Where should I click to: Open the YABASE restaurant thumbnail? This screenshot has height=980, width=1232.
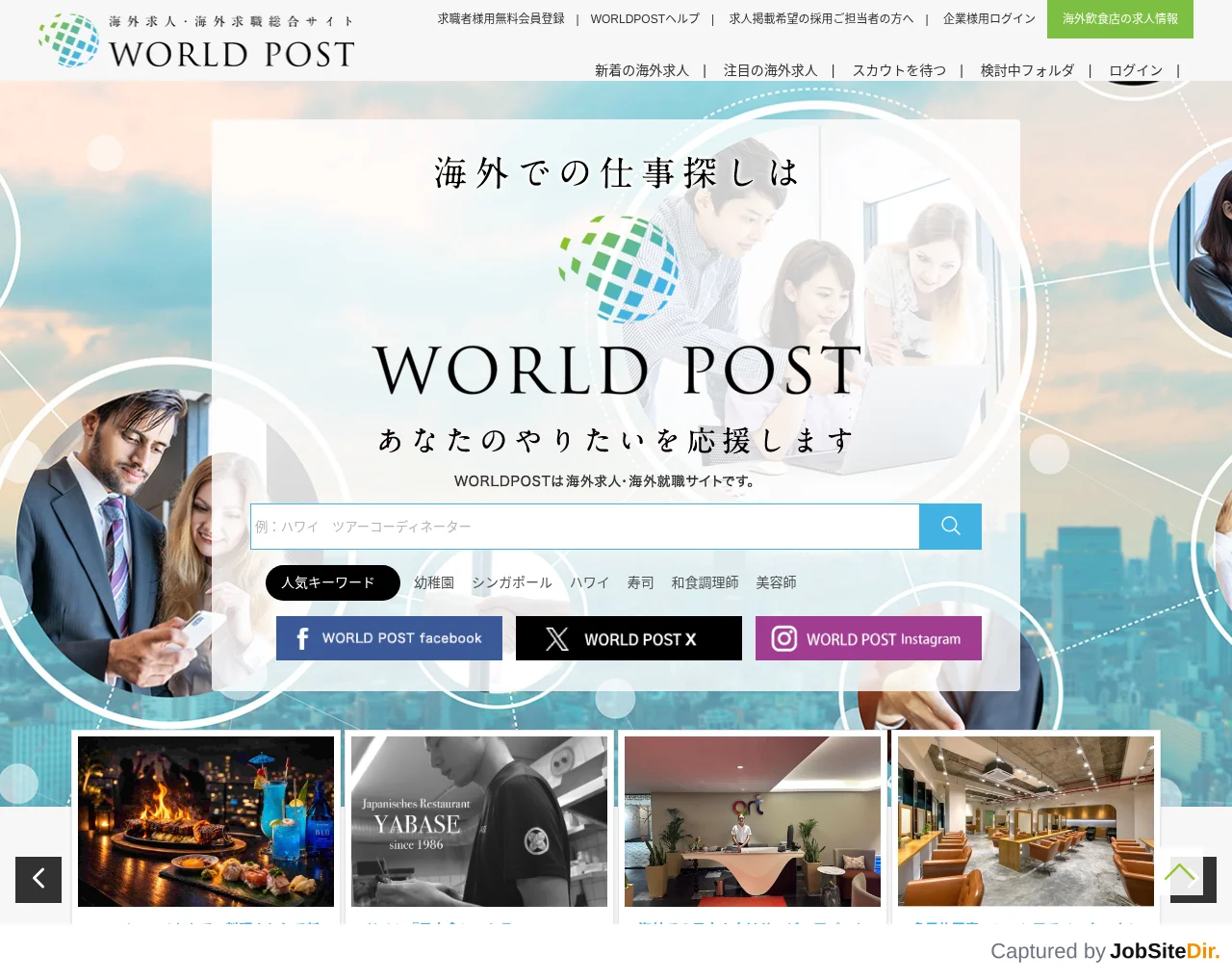479,821
